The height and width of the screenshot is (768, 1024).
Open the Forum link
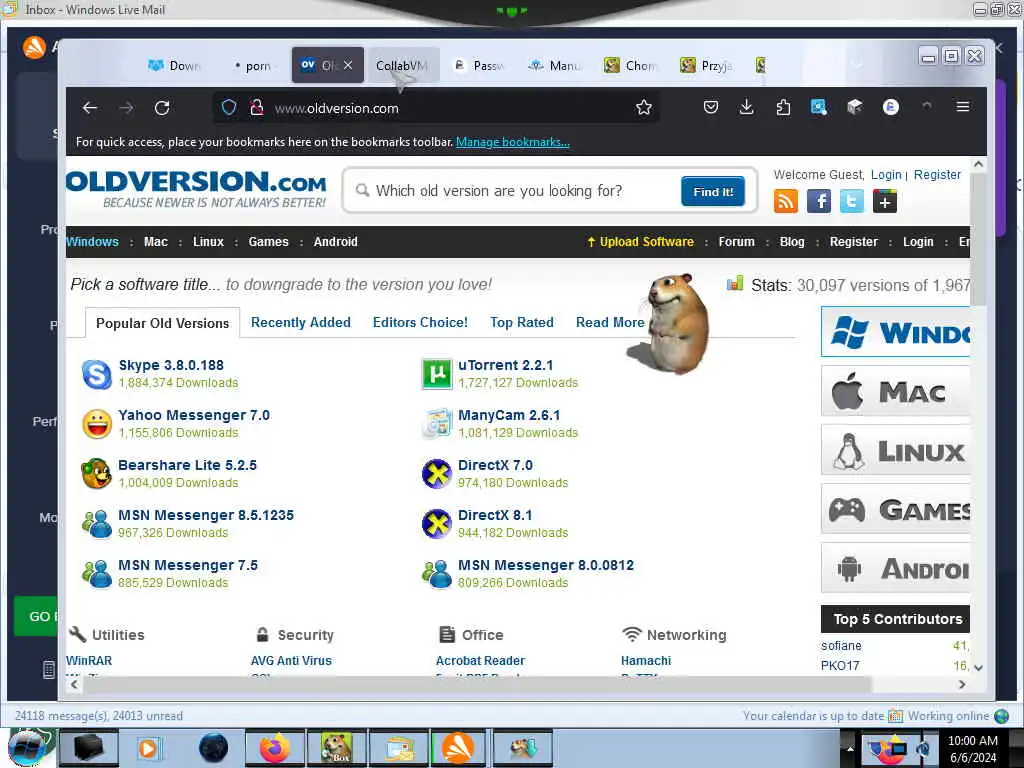[737, 242]
